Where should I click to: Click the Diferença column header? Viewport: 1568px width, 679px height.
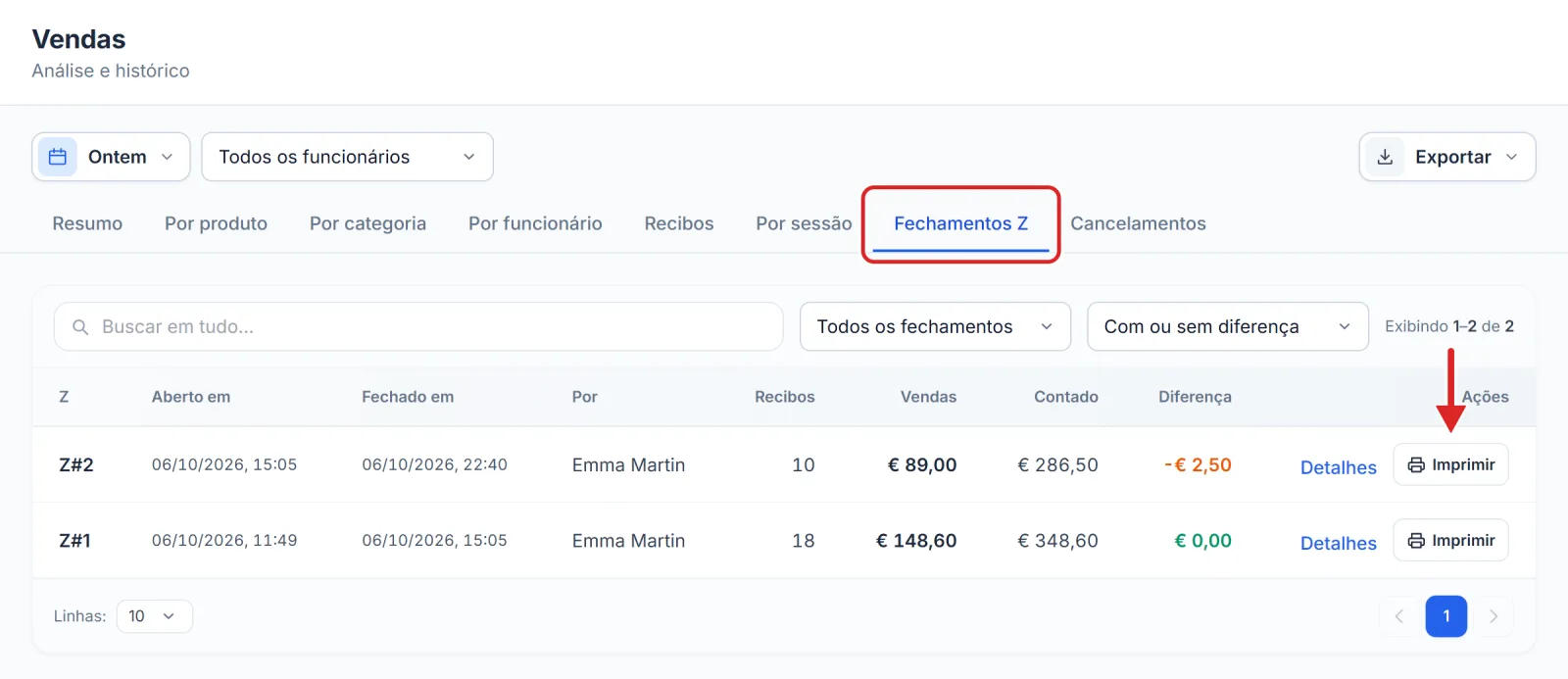tap(1195, 397)
